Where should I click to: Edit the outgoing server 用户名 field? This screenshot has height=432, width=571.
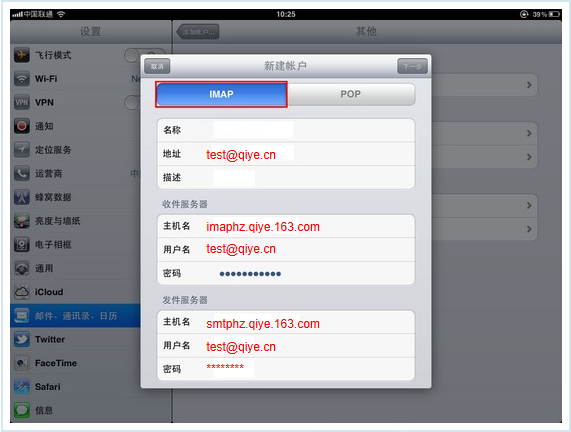pyautogui.click(x=286, y=346)
